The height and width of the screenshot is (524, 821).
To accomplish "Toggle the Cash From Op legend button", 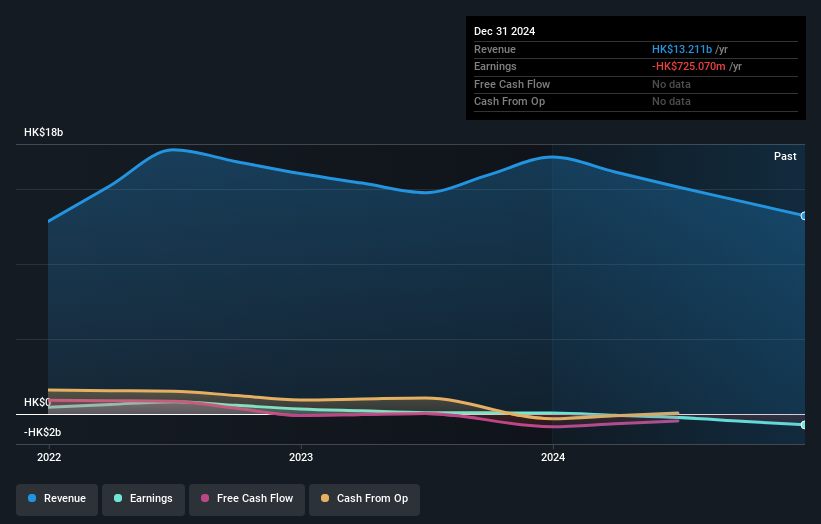I will [x=364, y=499].
